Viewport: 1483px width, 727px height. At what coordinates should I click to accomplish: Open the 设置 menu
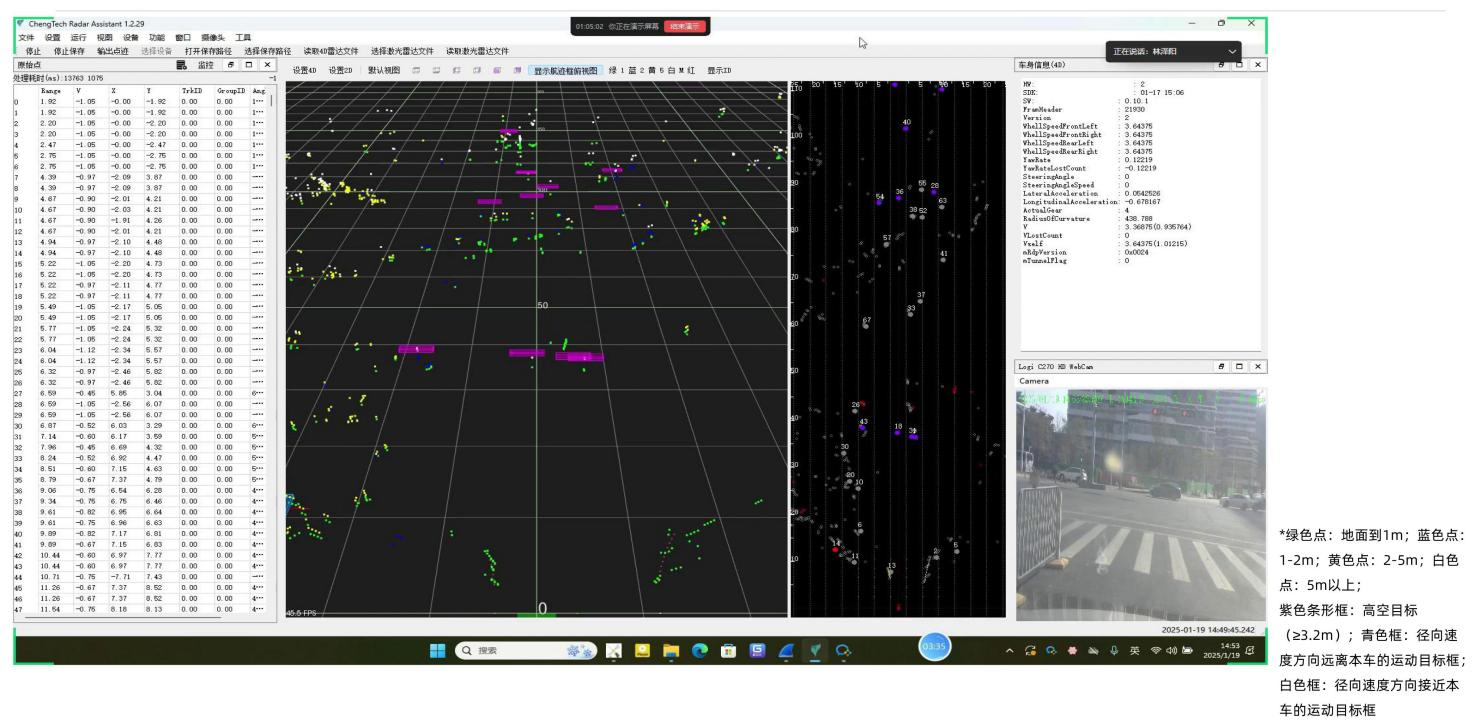point(52,37)
